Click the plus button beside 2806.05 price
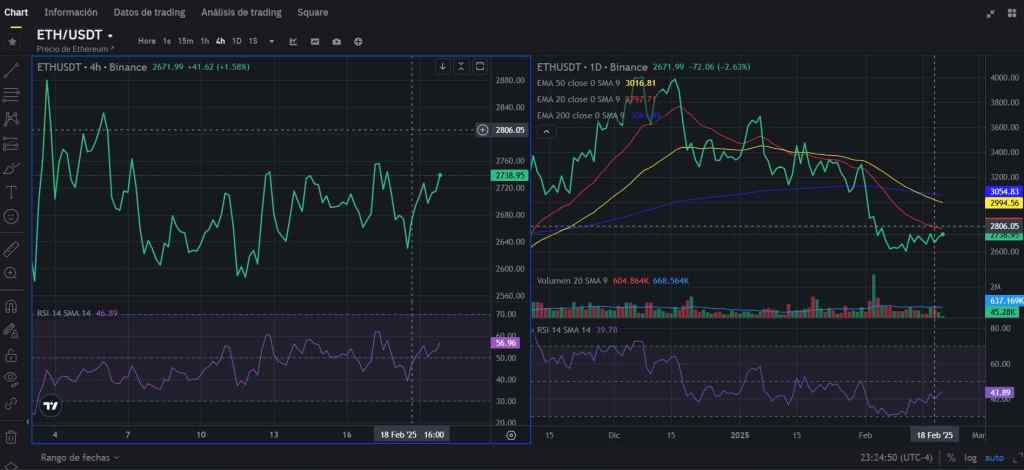 [483, 130]
